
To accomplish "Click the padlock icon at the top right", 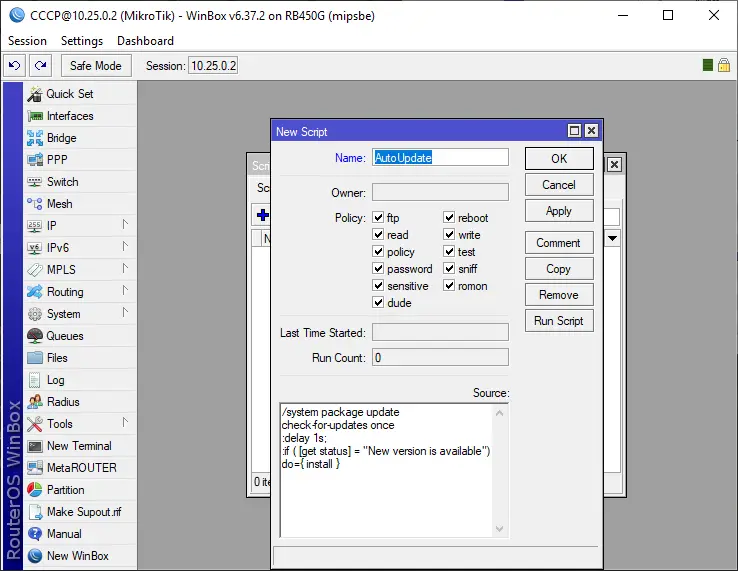I will 724,65.
